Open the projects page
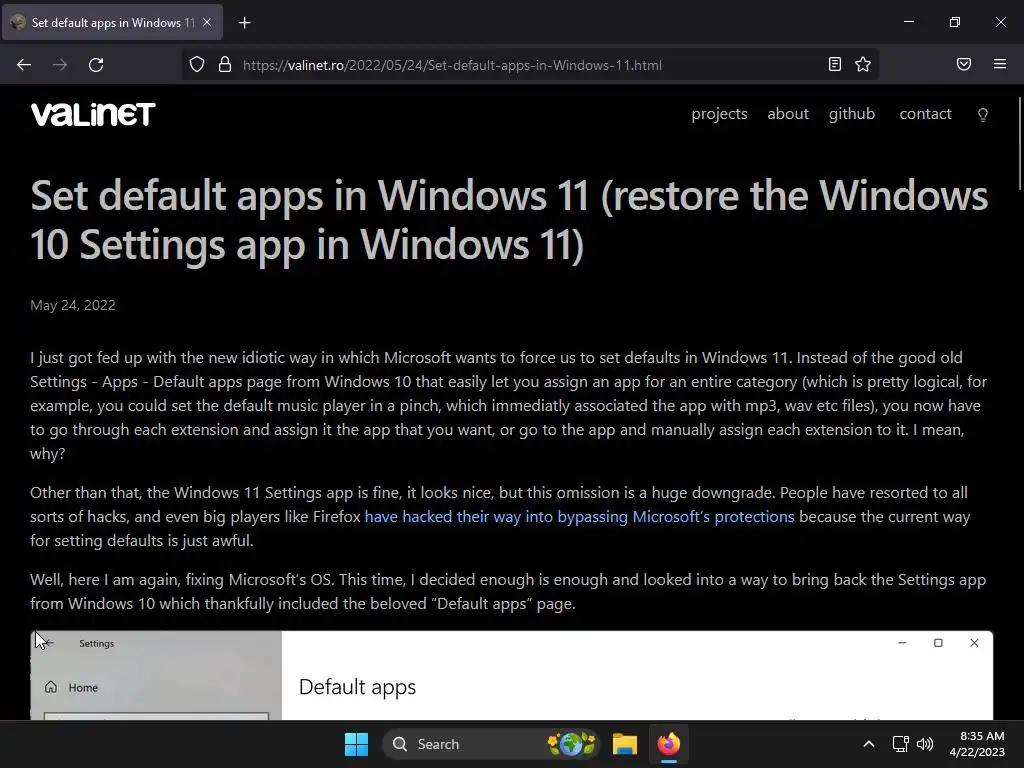 tap(719, 114)
